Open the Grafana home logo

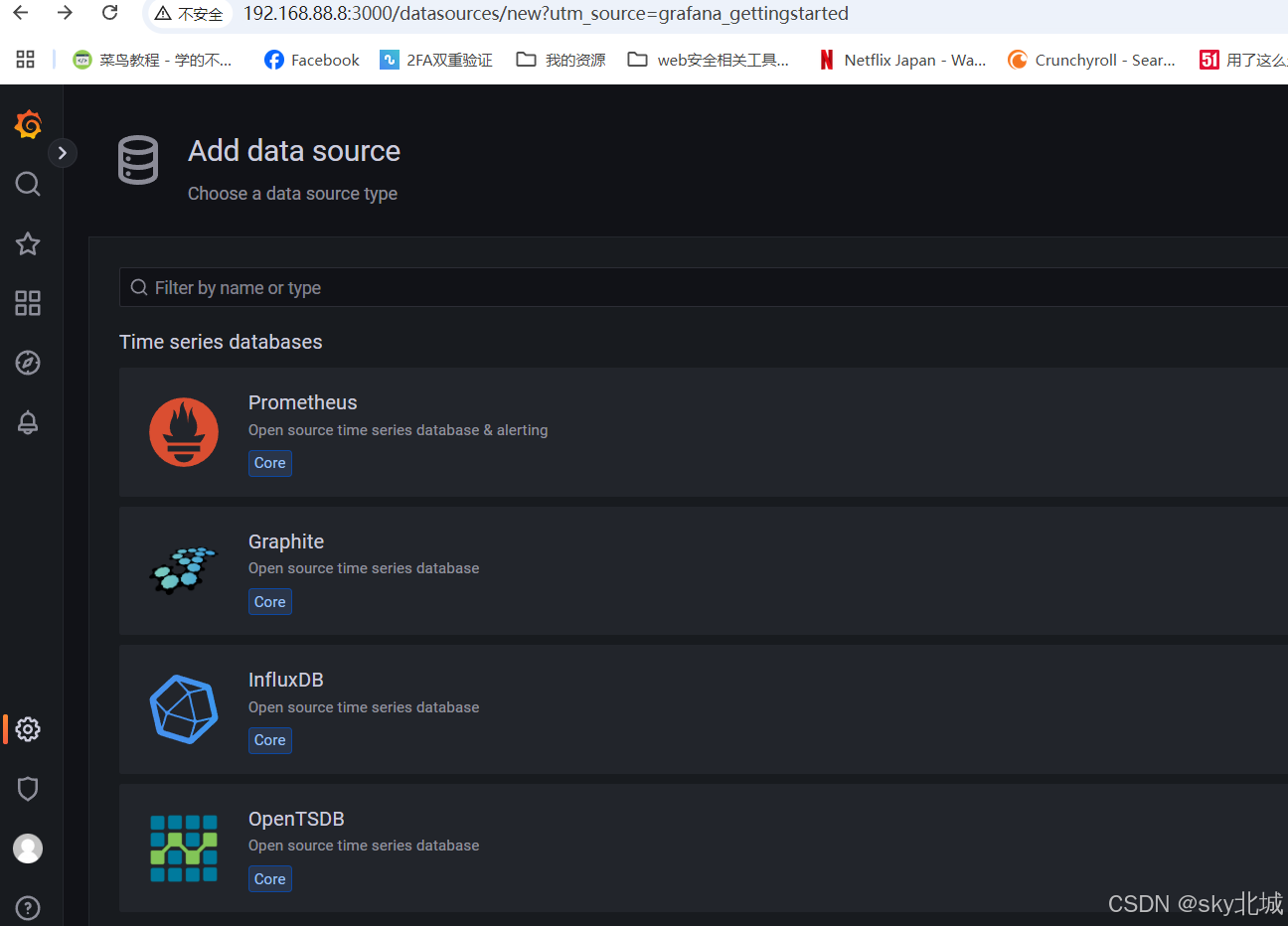pos(28,124)
